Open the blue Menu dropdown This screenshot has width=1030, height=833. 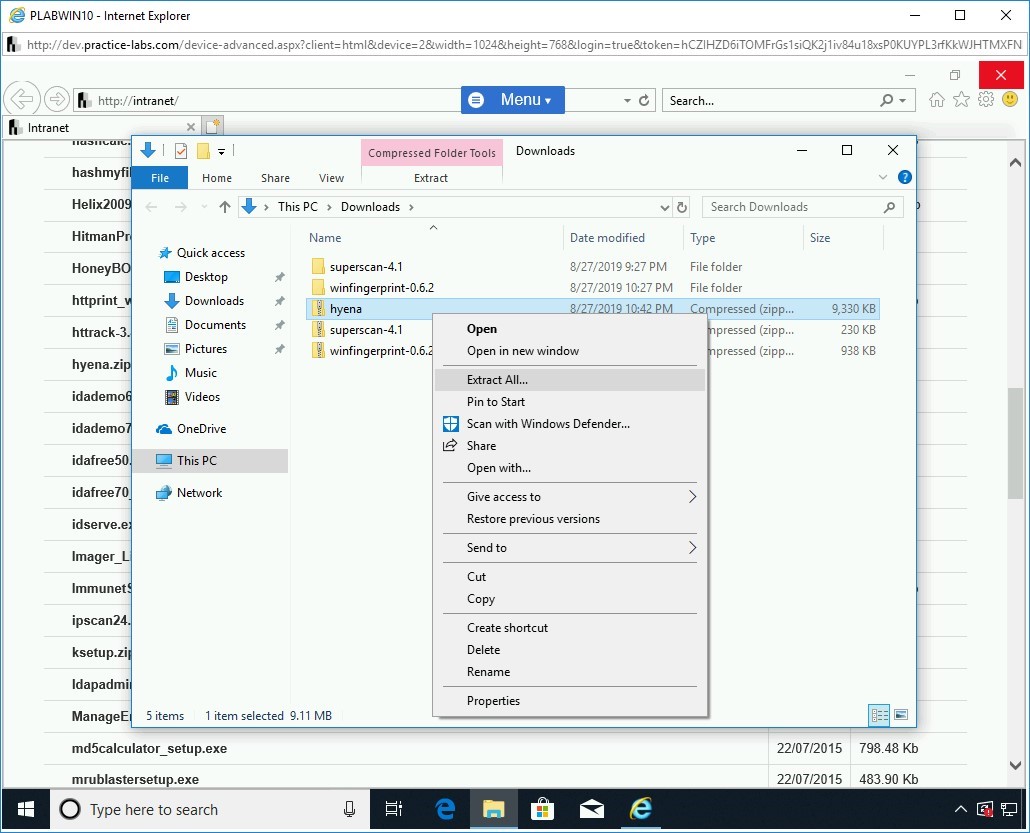pos(512,100)
